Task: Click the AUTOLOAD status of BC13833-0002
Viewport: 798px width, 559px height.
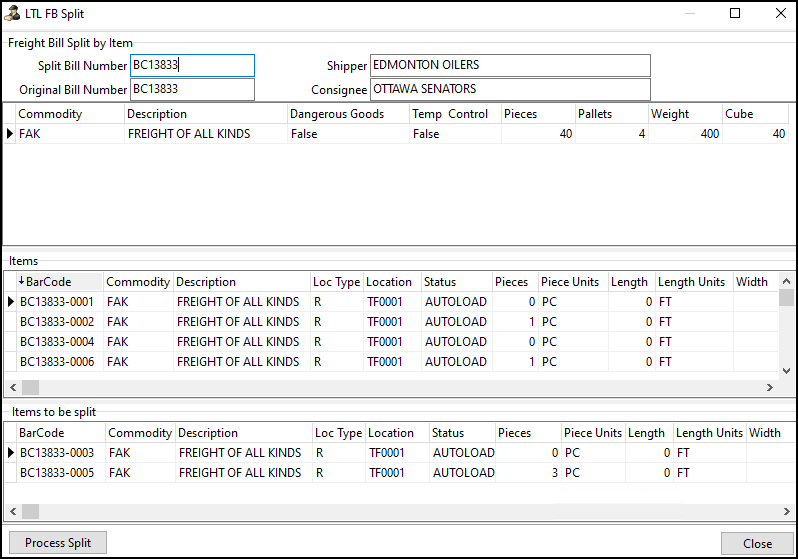Action: 455,322
